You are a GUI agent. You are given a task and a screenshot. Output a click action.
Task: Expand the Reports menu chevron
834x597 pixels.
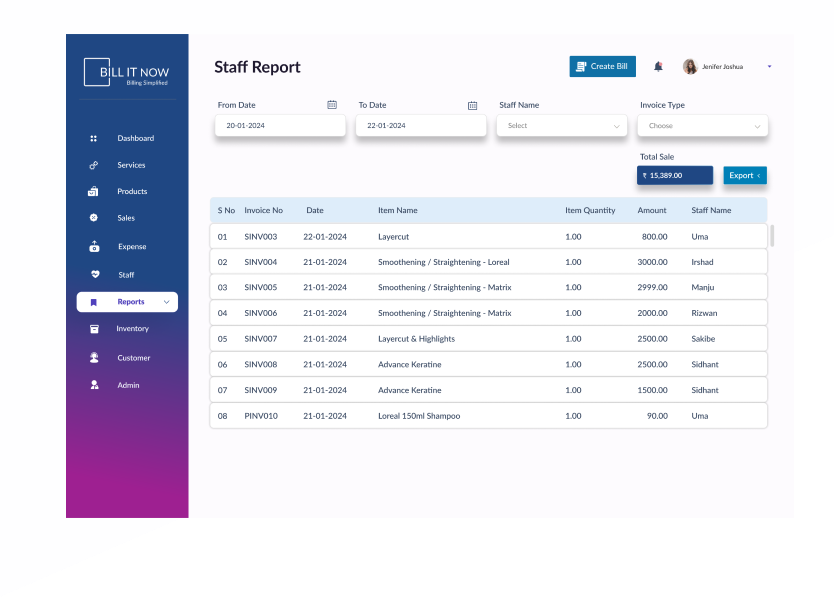point(166,302)
